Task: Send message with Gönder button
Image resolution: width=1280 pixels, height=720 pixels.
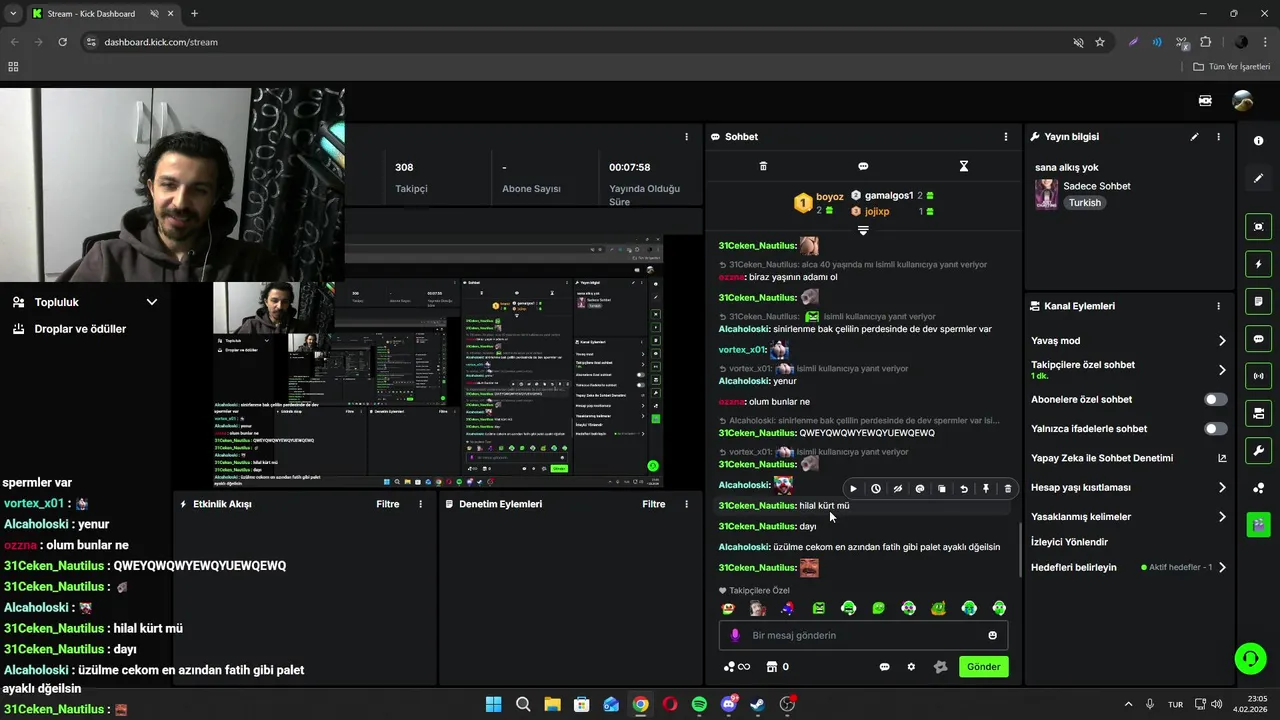Action: coord(984,667)
